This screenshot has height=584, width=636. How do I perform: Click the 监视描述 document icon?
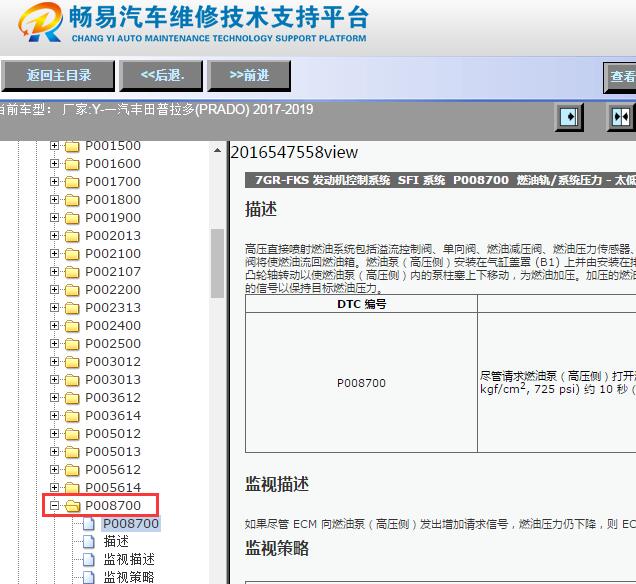89,559
